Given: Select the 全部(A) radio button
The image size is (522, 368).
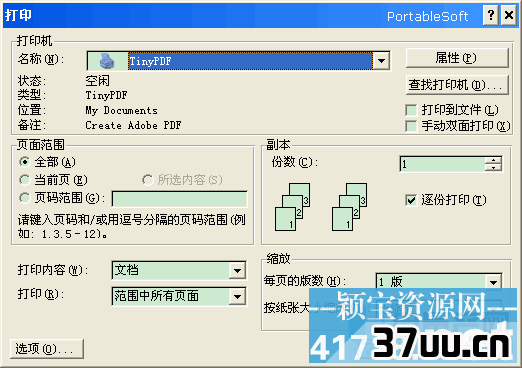Looking at the screenshot, I should [x=25, y=162].
